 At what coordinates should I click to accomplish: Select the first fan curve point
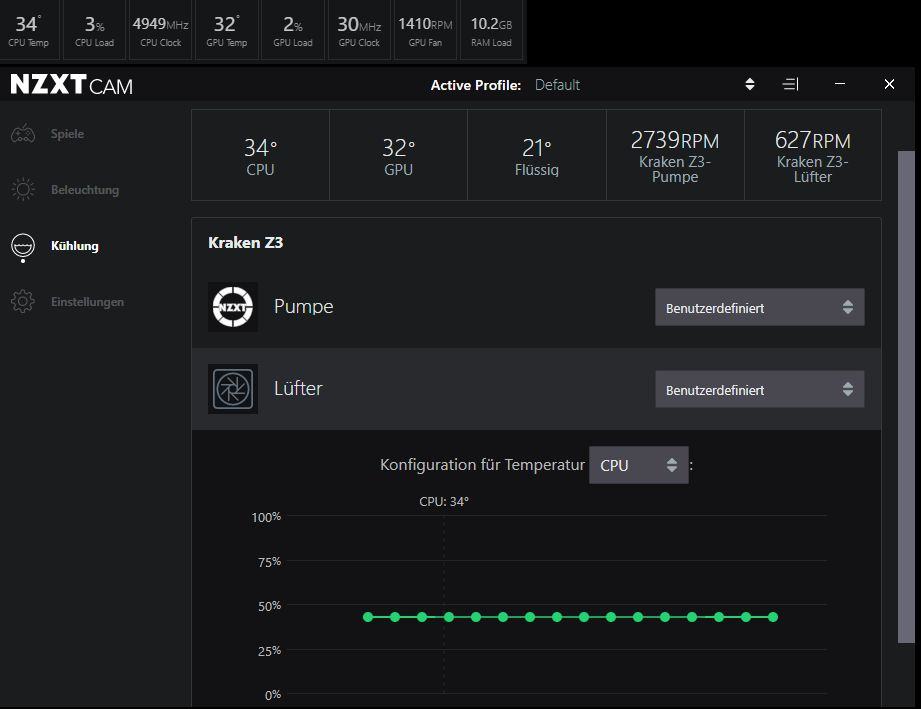368,617
